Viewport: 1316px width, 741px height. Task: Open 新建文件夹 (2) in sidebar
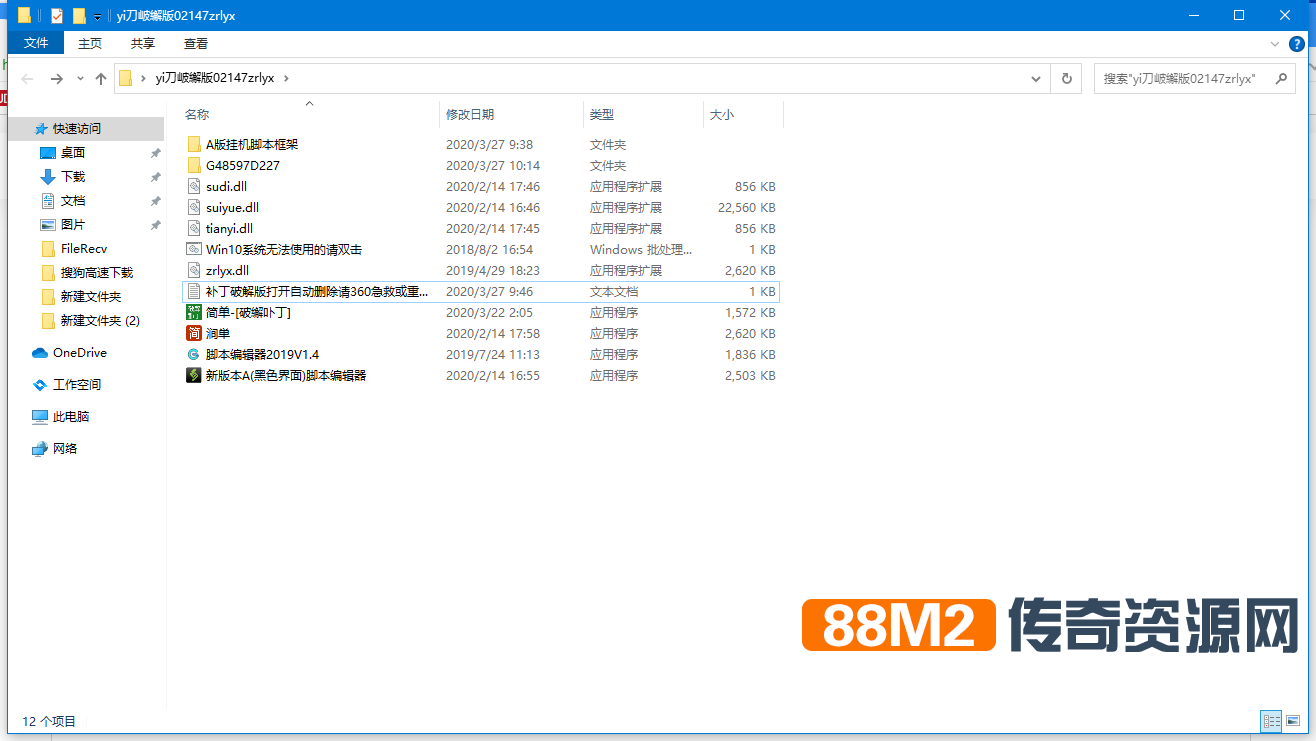click(100, 320)
